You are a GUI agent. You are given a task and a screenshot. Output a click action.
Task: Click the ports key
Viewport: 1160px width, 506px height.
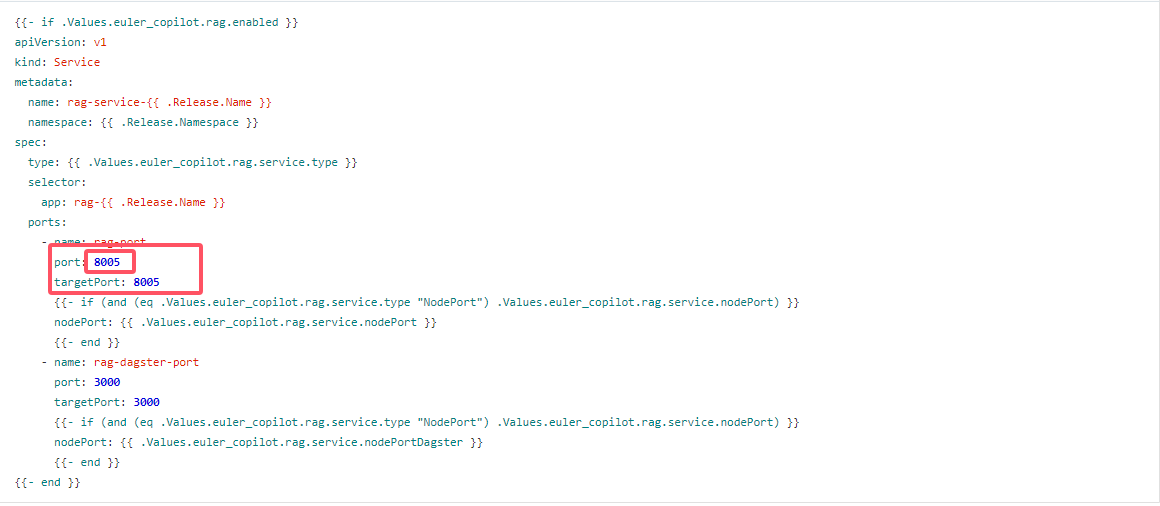click(47, 222)
